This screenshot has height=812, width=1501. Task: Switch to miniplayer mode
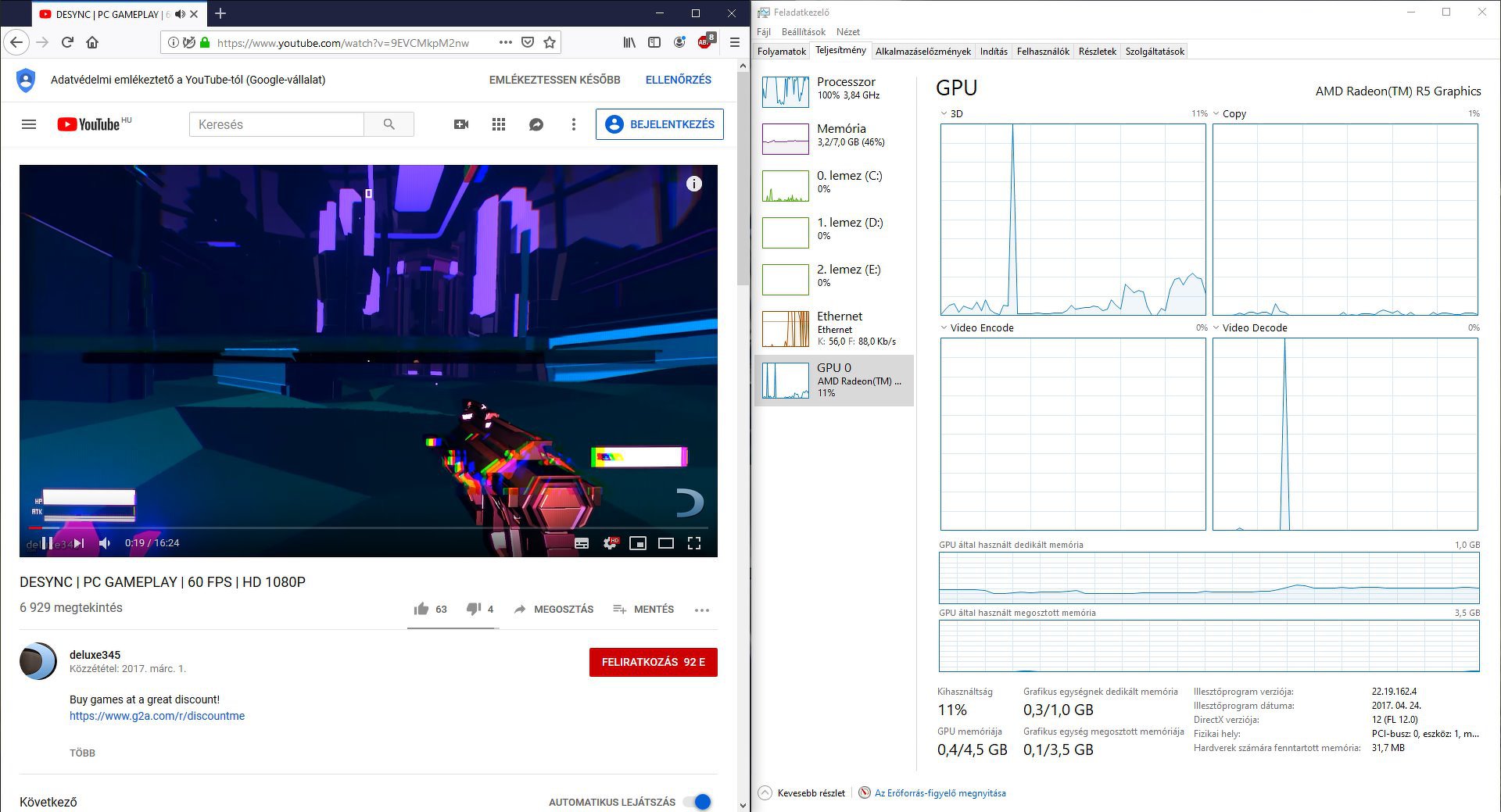click(638, 543)
